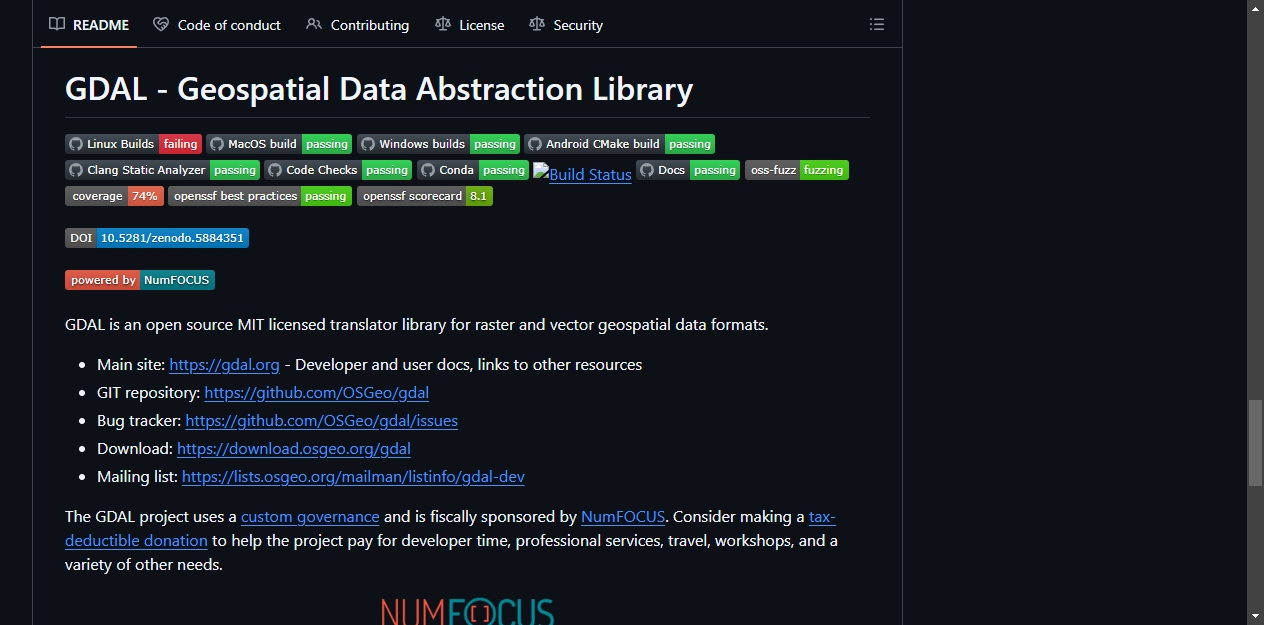The width and height of the screenshot is (1264, 625).
Task: Click the scrollbar up arrow
Action: 1255,8
